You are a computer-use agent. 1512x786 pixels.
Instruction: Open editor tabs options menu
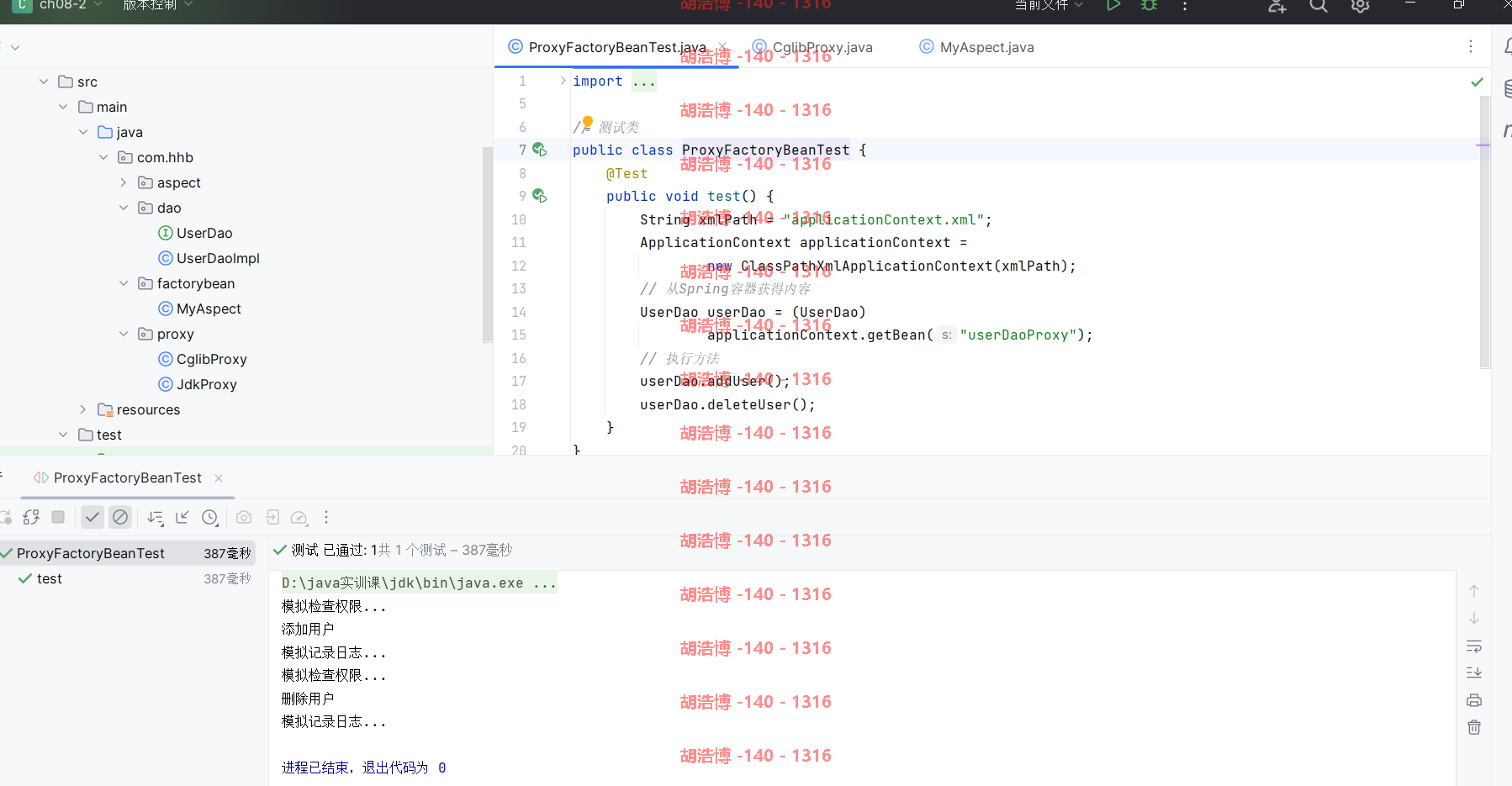(x=1471, y=46)
